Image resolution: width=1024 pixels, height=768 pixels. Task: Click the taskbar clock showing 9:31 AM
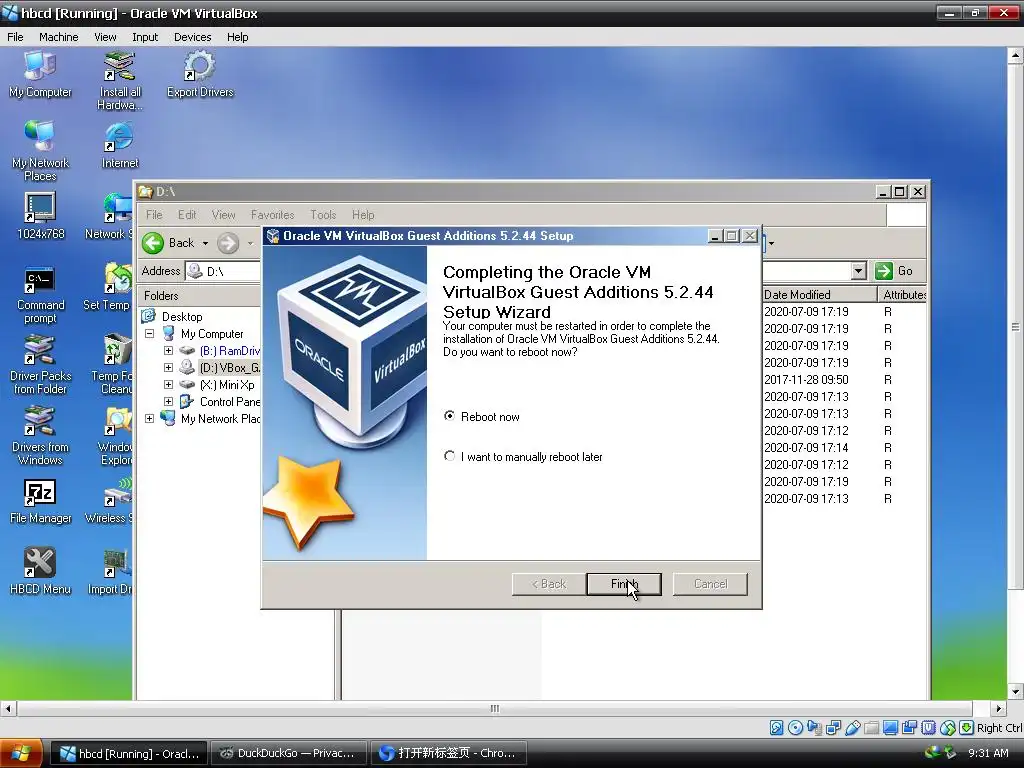987,754
